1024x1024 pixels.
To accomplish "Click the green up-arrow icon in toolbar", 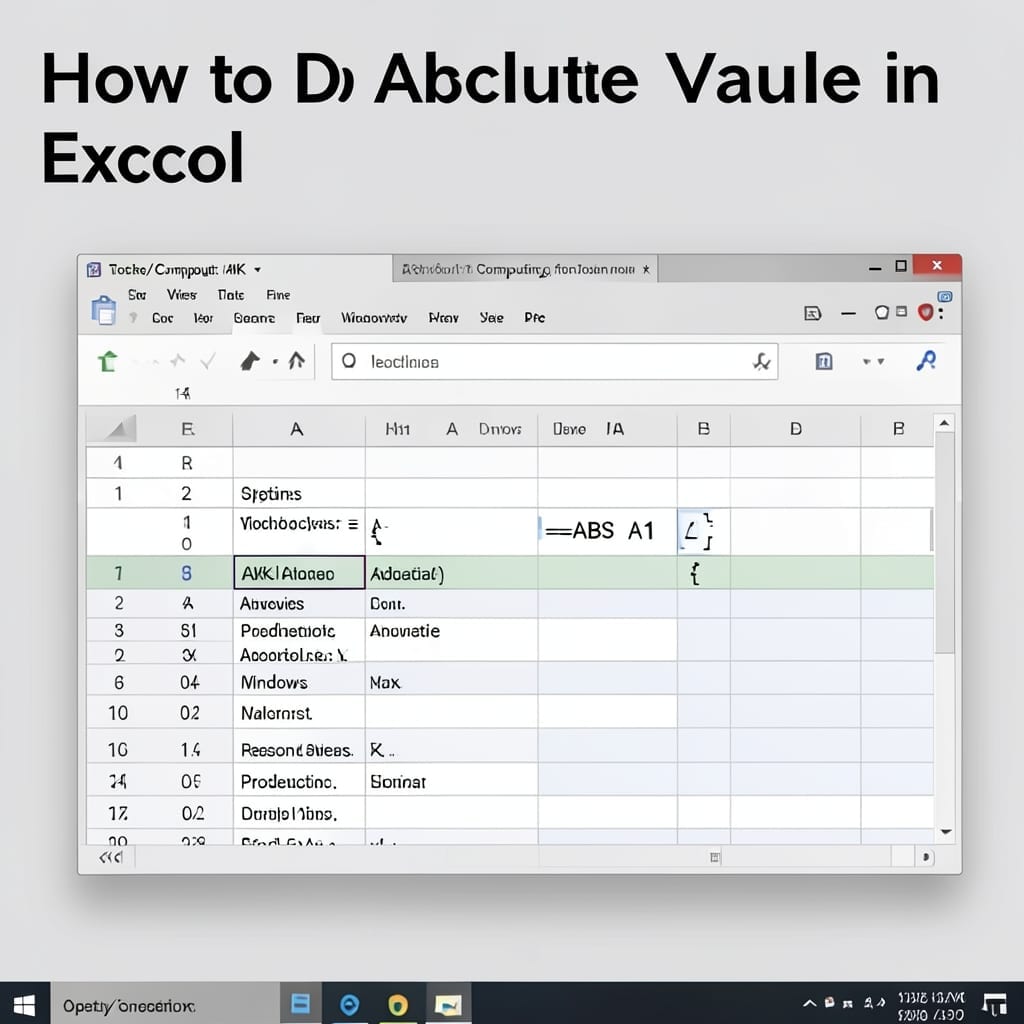I will pos(108,360).
